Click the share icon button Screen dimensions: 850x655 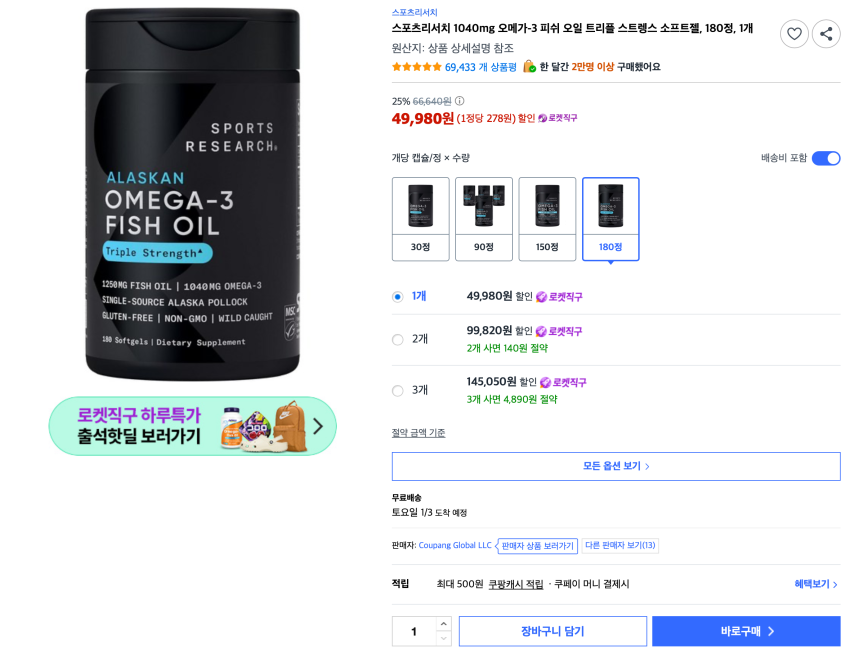pyautogui.click(x=826, y=34)
